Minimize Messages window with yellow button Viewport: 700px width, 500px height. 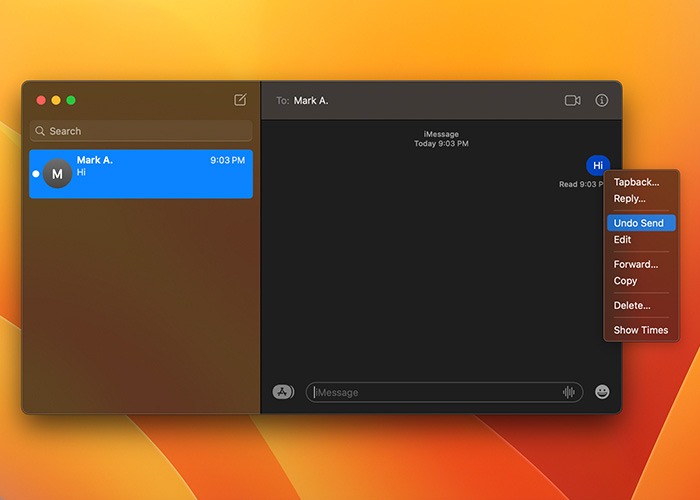tap(56, 100)
